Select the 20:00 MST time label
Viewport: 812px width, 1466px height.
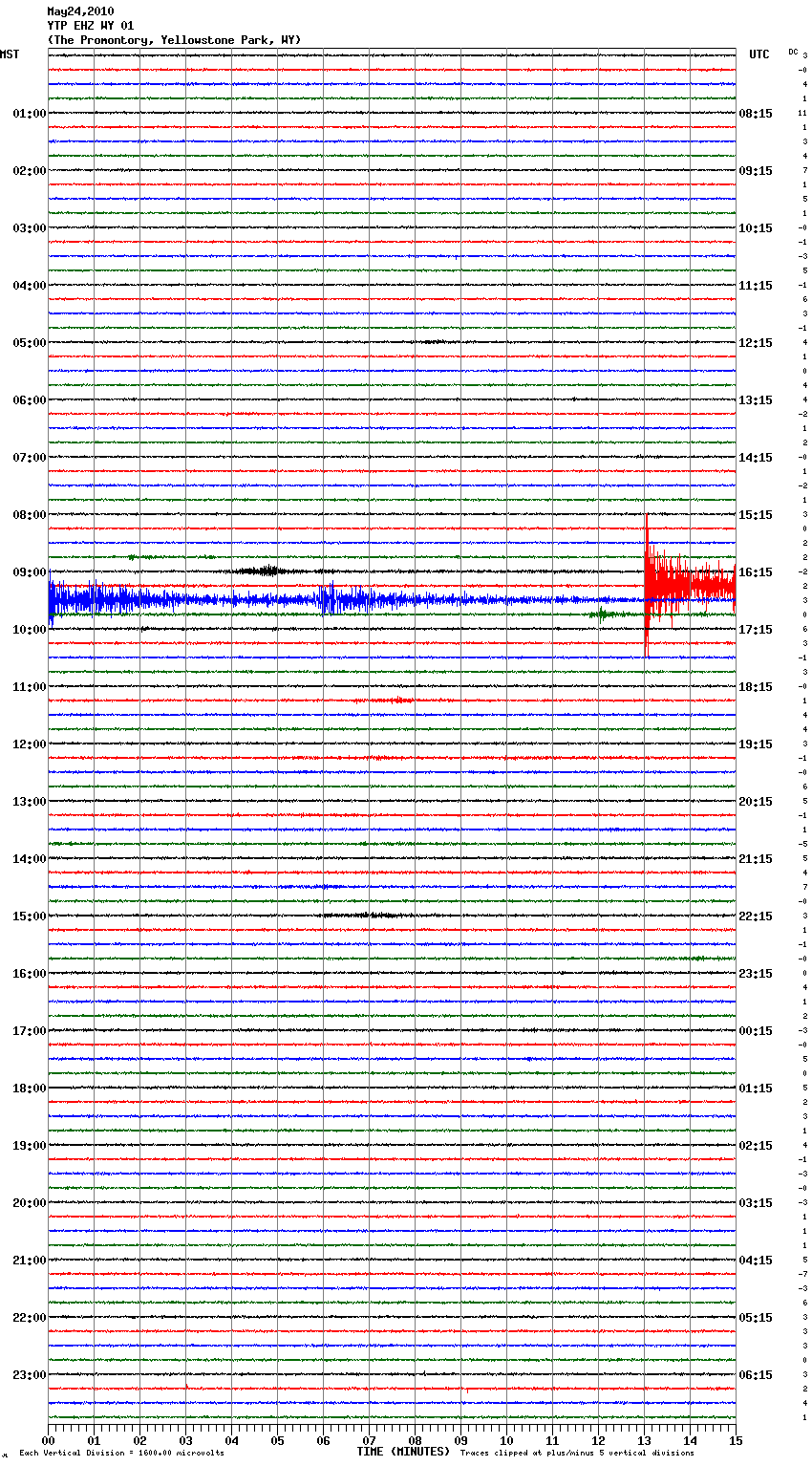point(29,1203)
